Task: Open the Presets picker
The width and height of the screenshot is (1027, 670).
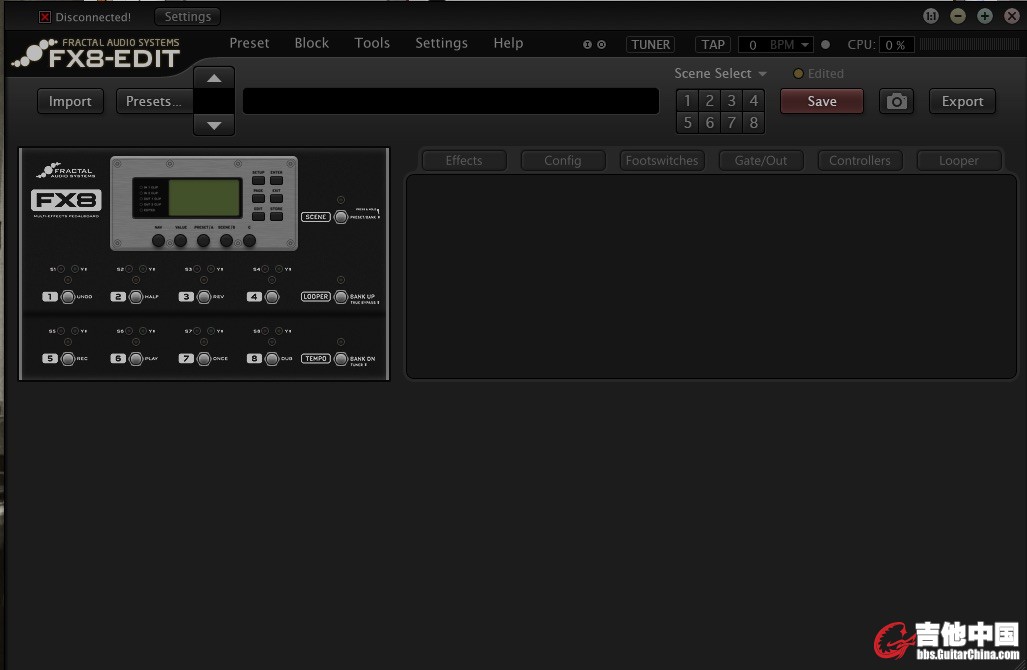Action: point(154,102)
